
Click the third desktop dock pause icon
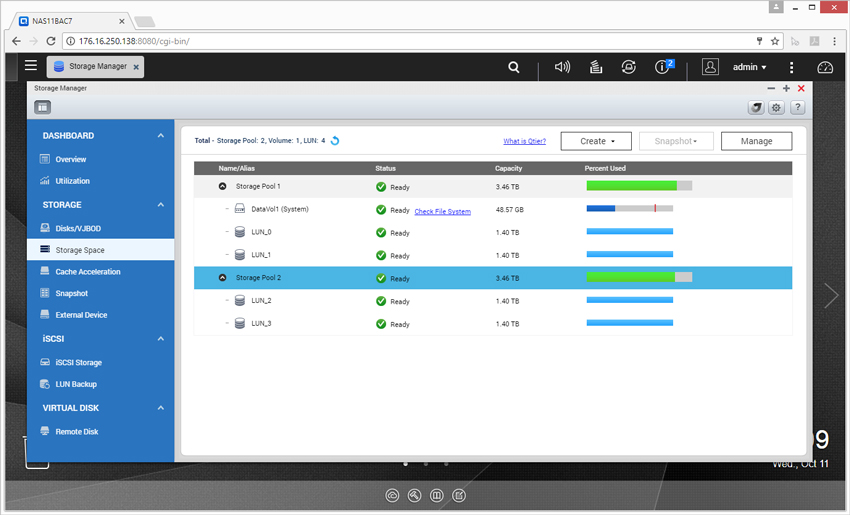(437, 495)
